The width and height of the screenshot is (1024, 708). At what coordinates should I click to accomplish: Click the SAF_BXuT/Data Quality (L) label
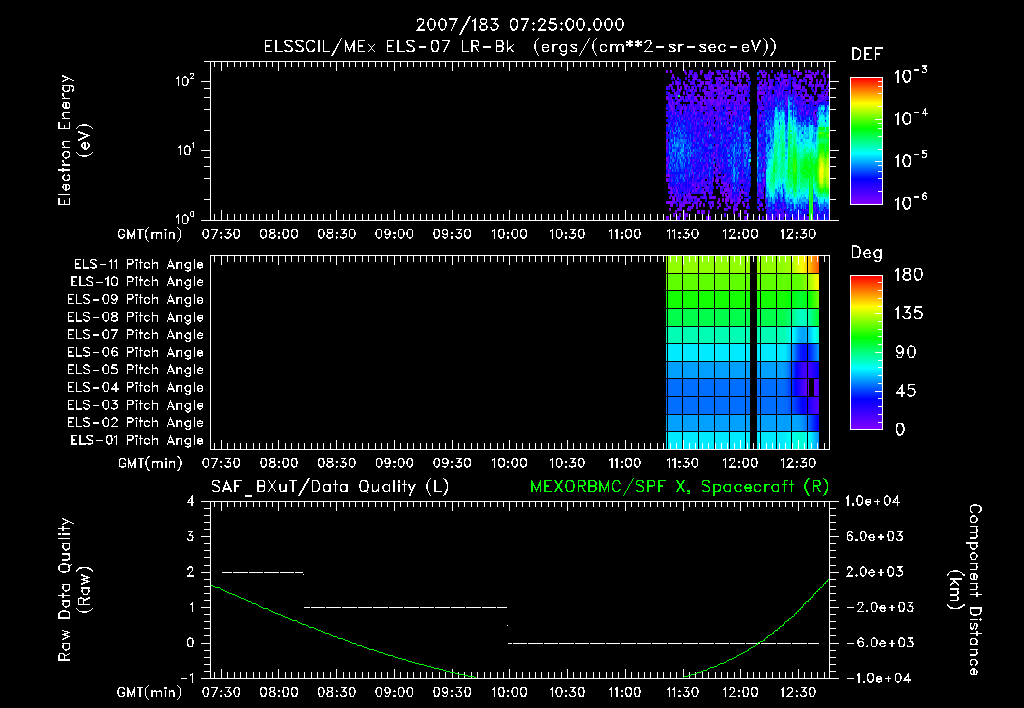coord(330,487)
